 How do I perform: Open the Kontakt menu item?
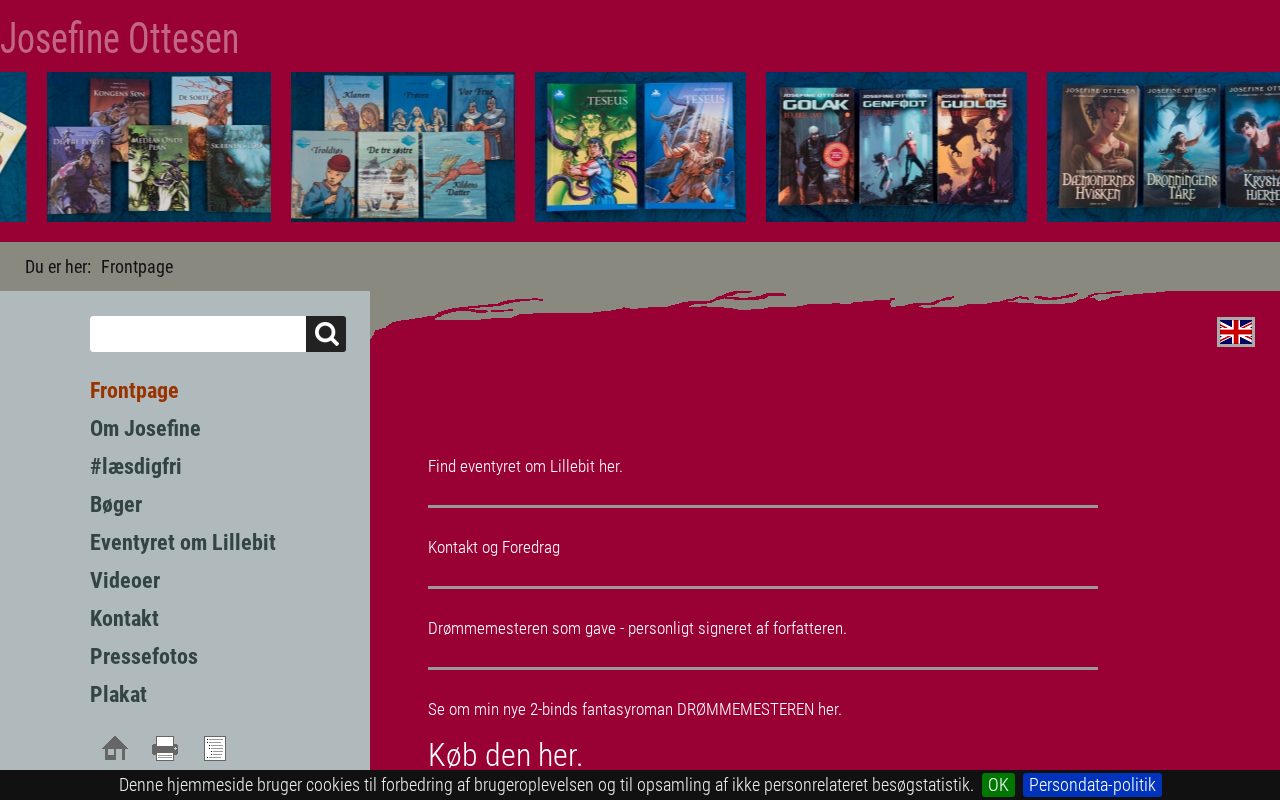[124, 618]
